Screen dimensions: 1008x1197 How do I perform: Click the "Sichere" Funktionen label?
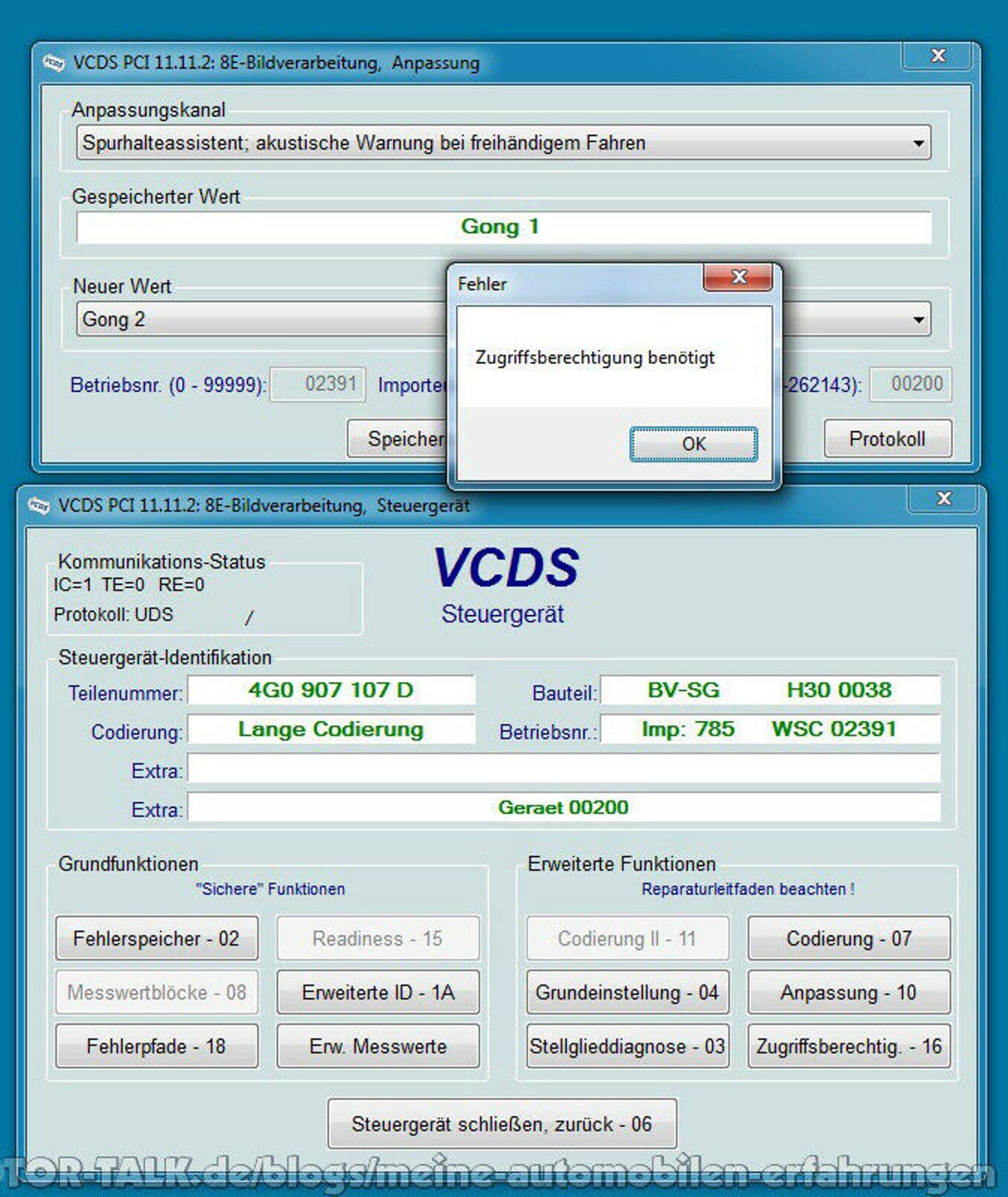[270, 890]
